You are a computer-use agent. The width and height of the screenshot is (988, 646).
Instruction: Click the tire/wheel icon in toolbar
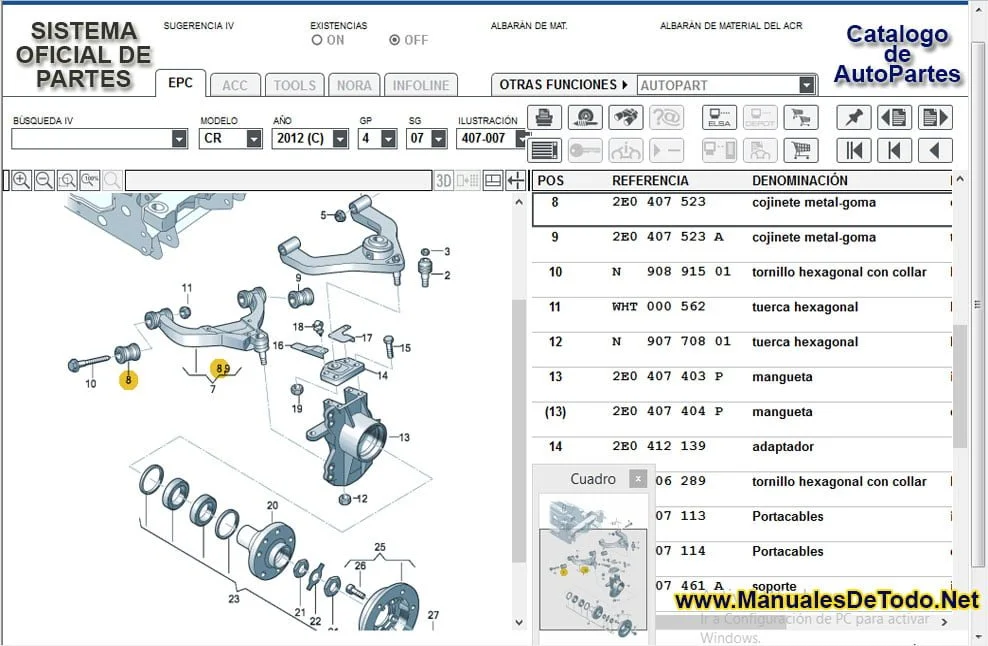coord(585,117)
